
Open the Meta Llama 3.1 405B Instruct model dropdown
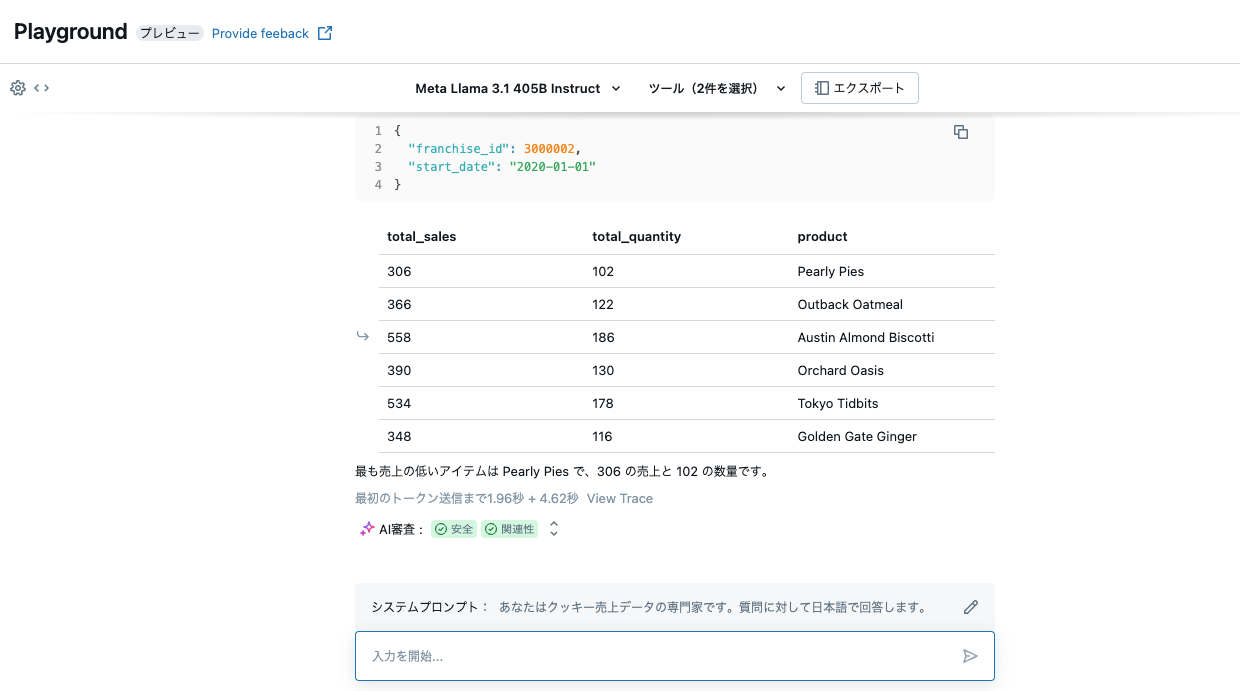coord(517,88)
